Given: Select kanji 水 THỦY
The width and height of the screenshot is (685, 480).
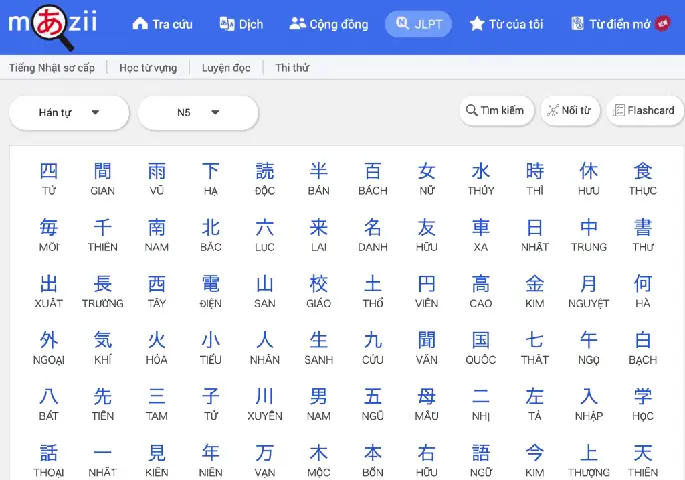Looking at the screenshot, I should [x=481, y=179].
